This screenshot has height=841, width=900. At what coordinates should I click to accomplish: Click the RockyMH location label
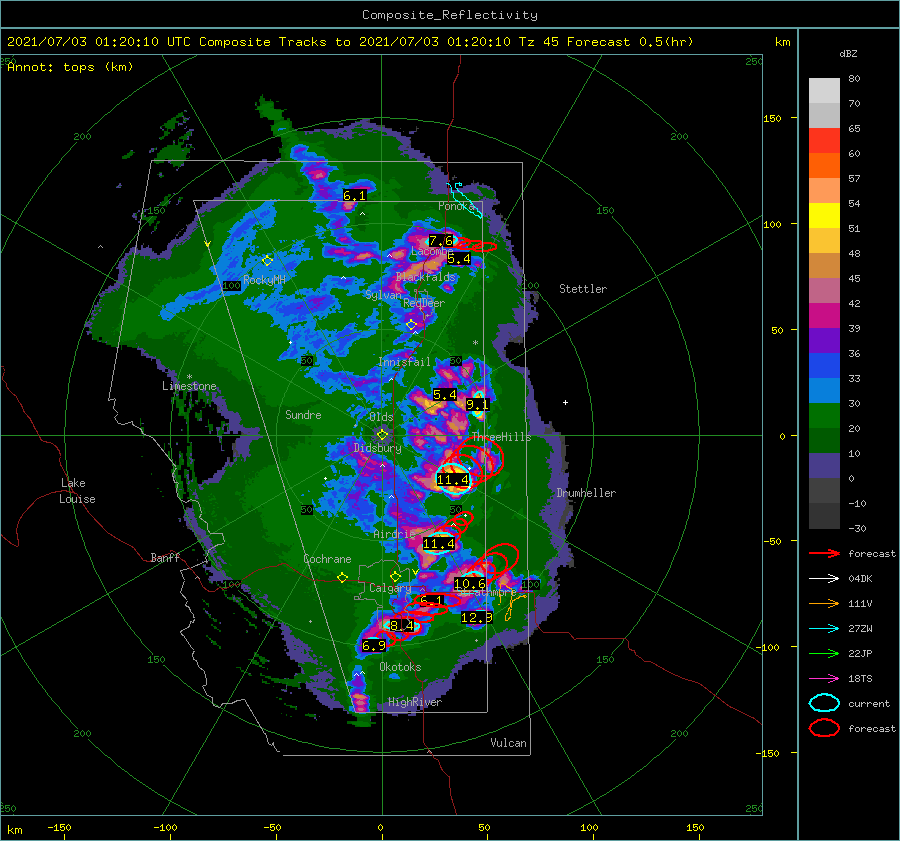(264, 280)
